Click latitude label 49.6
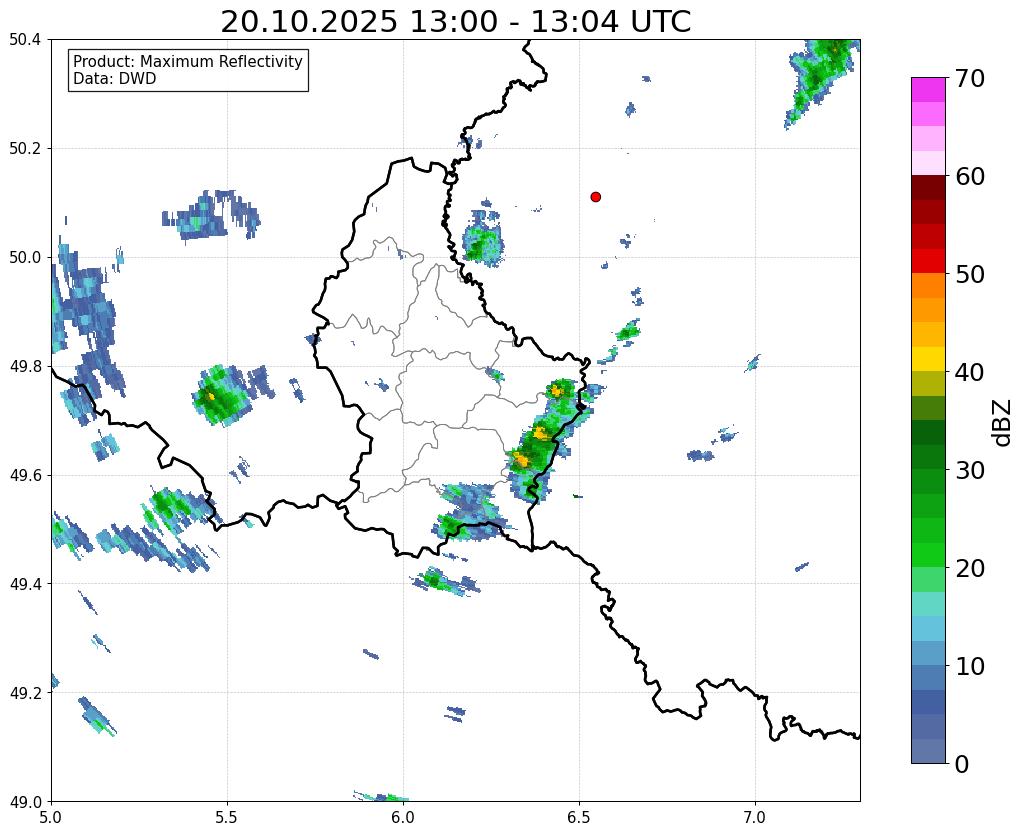1023x834 pixels. 25,476
